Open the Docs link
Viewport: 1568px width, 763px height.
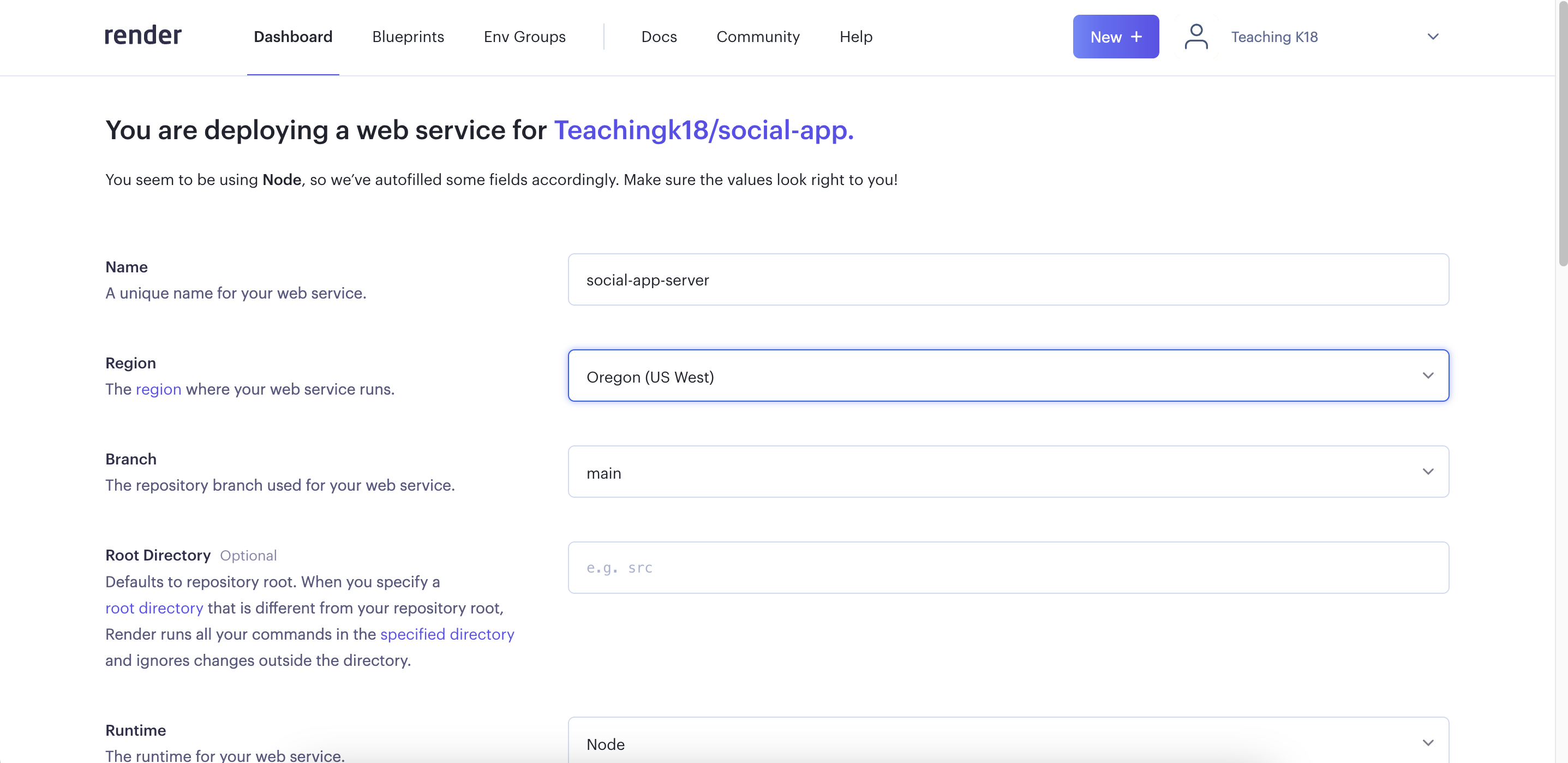tap(659, 37)
